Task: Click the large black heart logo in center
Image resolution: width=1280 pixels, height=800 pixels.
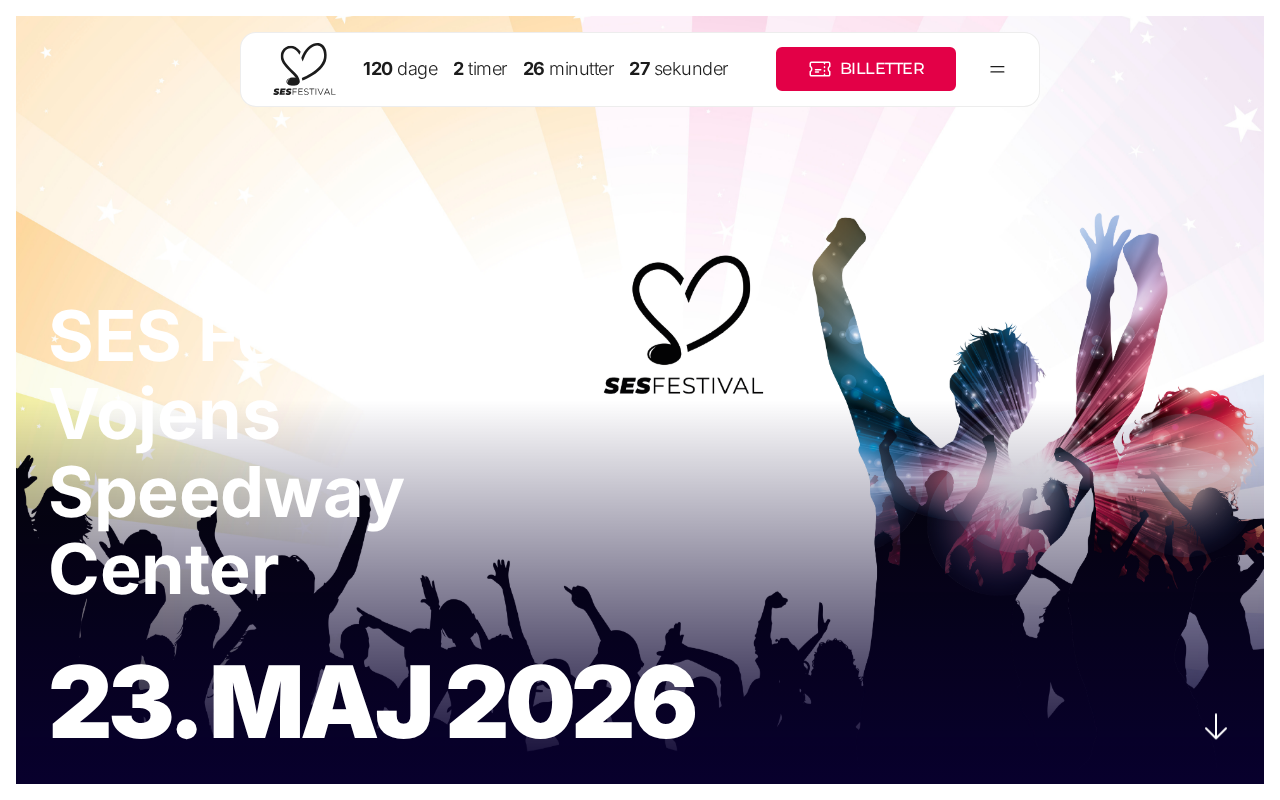Action: 691,310
